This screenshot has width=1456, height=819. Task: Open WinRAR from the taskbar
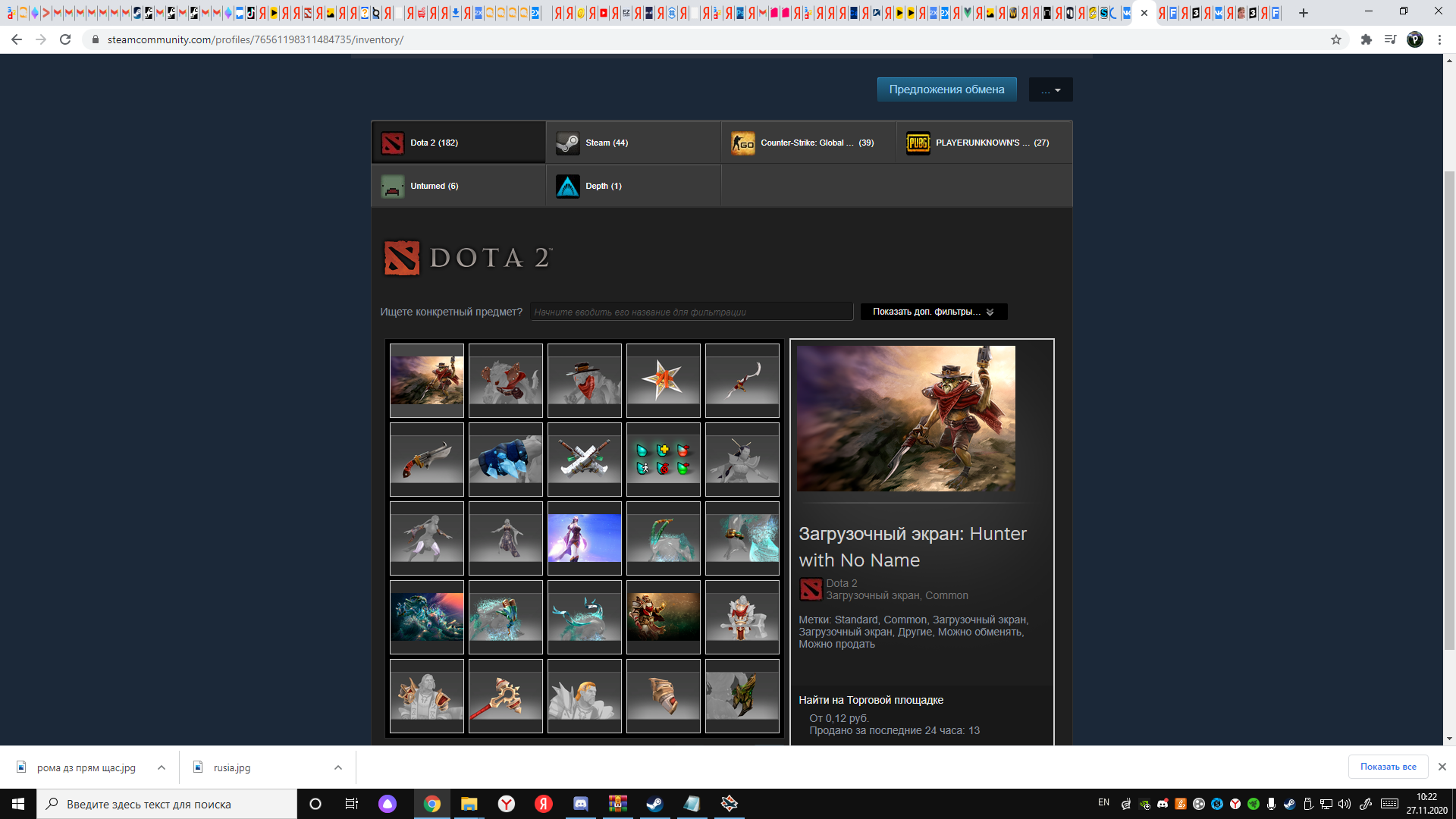pyautogui.click(x=618, y=804)
